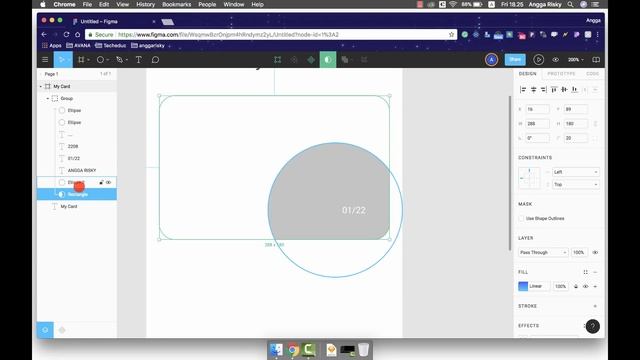The image size is (640, 360).
Task: Click the blue Share button
Action: point(515,60)
